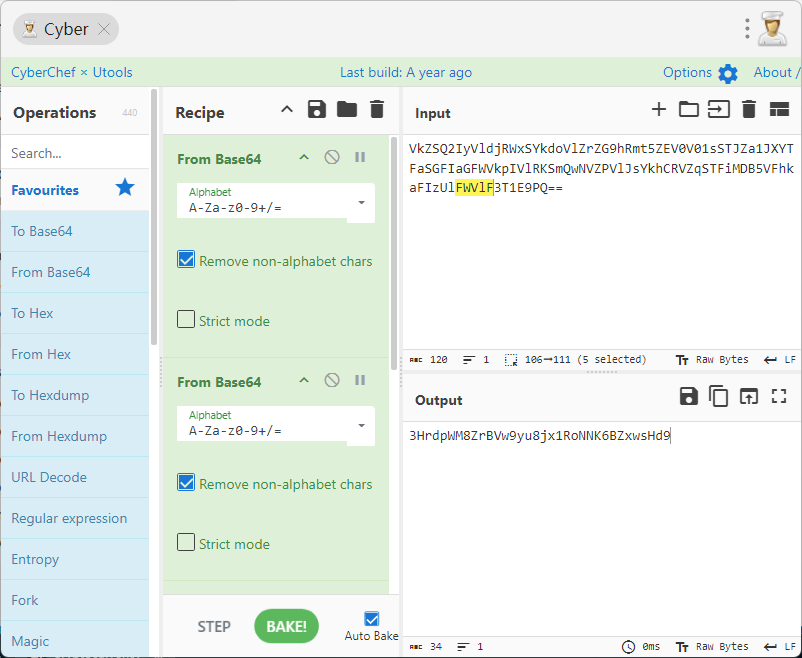Open the input Raw Bytes encoding selector
The width and height of the screenshot is (802, 658).
click(712, 360)
